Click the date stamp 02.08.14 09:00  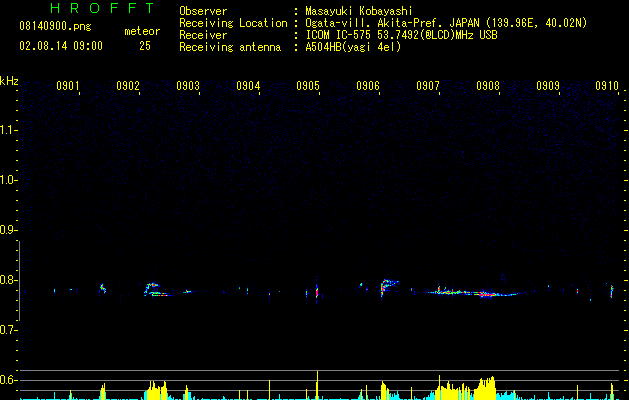61,46
